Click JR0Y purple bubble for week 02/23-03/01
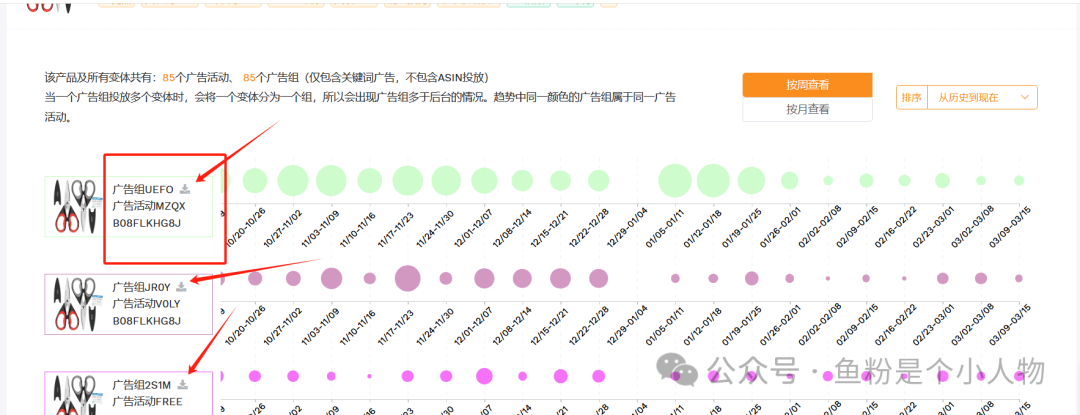This screenshot has width=1080, height=415. pos(942,278)
